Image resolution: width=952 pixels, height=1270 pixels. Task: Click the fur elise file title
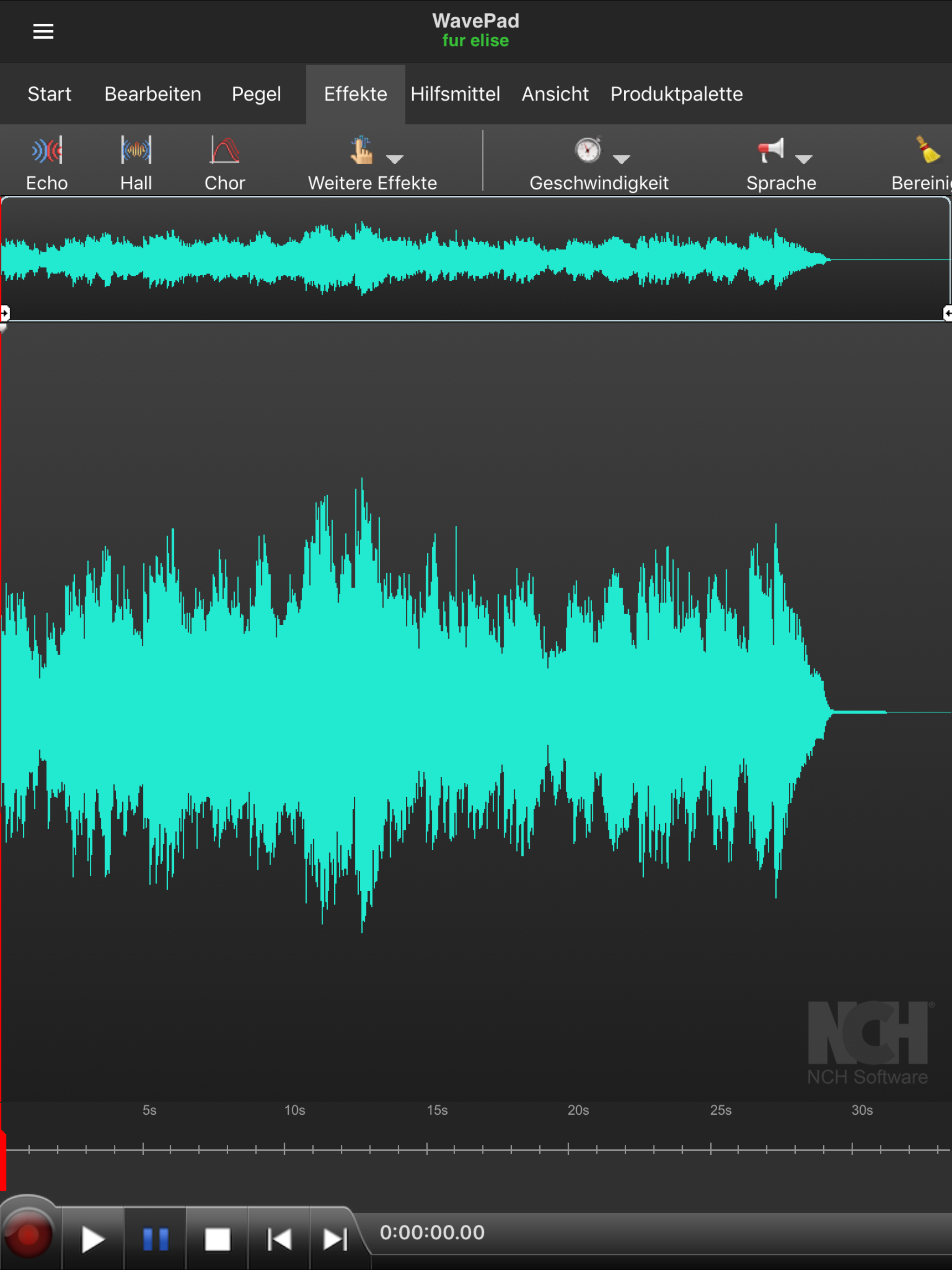476,41
